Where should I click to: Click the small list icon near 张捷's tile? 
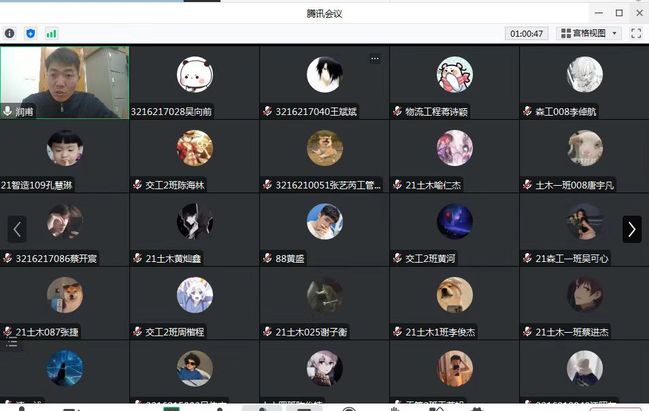(12, 343)
